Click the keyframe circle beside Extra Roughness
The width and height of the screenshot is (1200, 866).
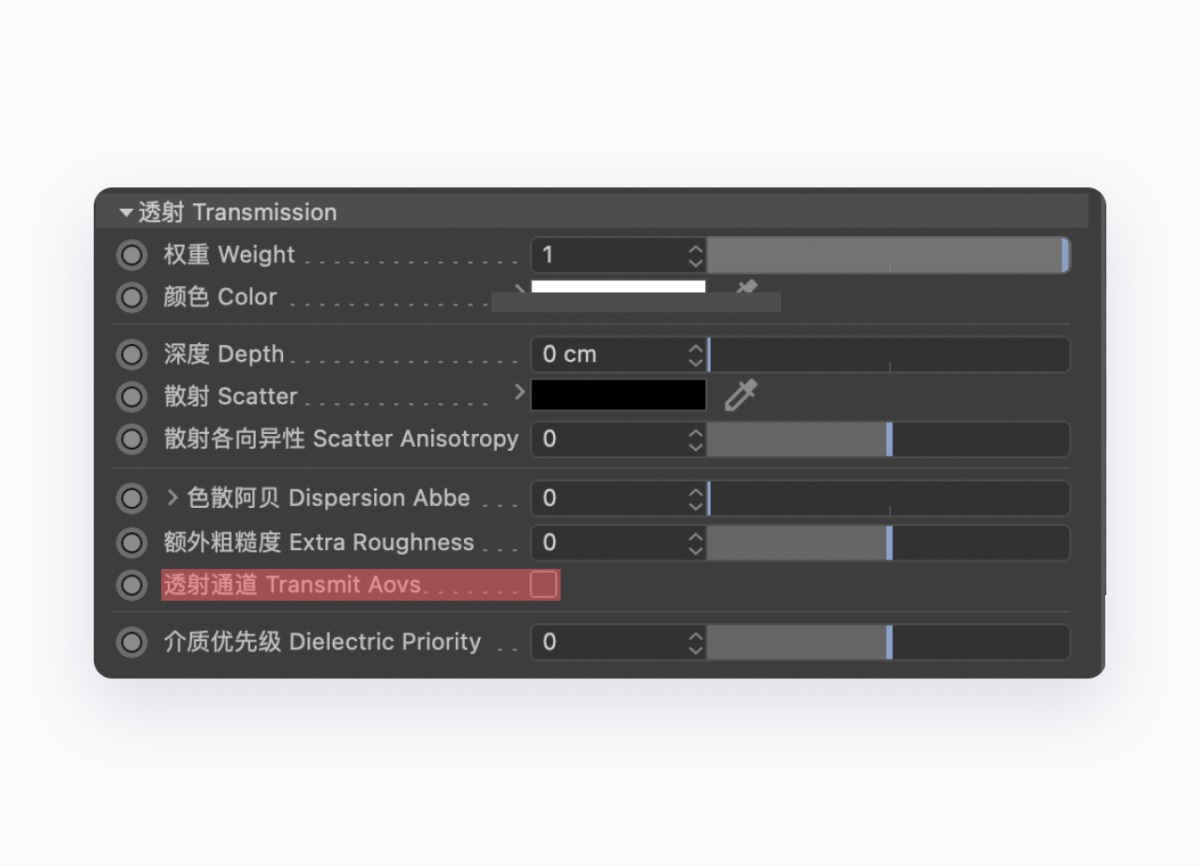pos(131,543)
